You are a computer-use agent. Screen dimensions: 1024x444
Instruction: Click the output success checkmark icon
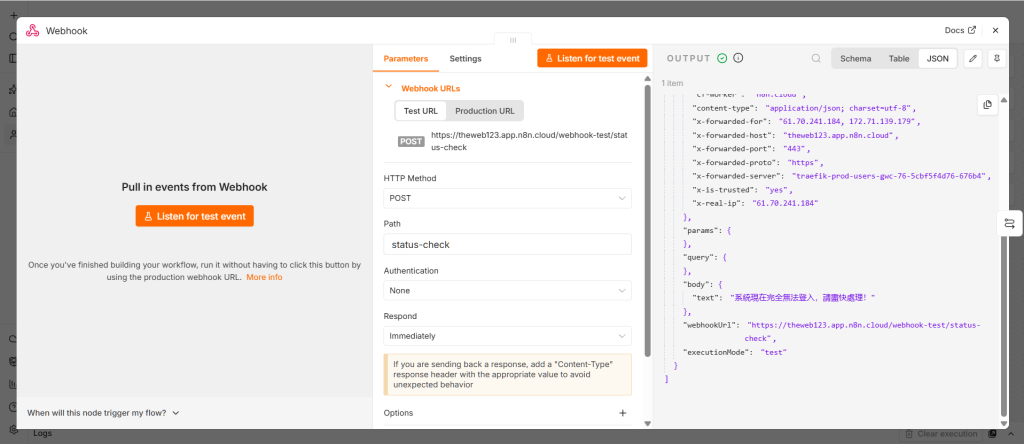pyautogui.click(x=722, y=58)
